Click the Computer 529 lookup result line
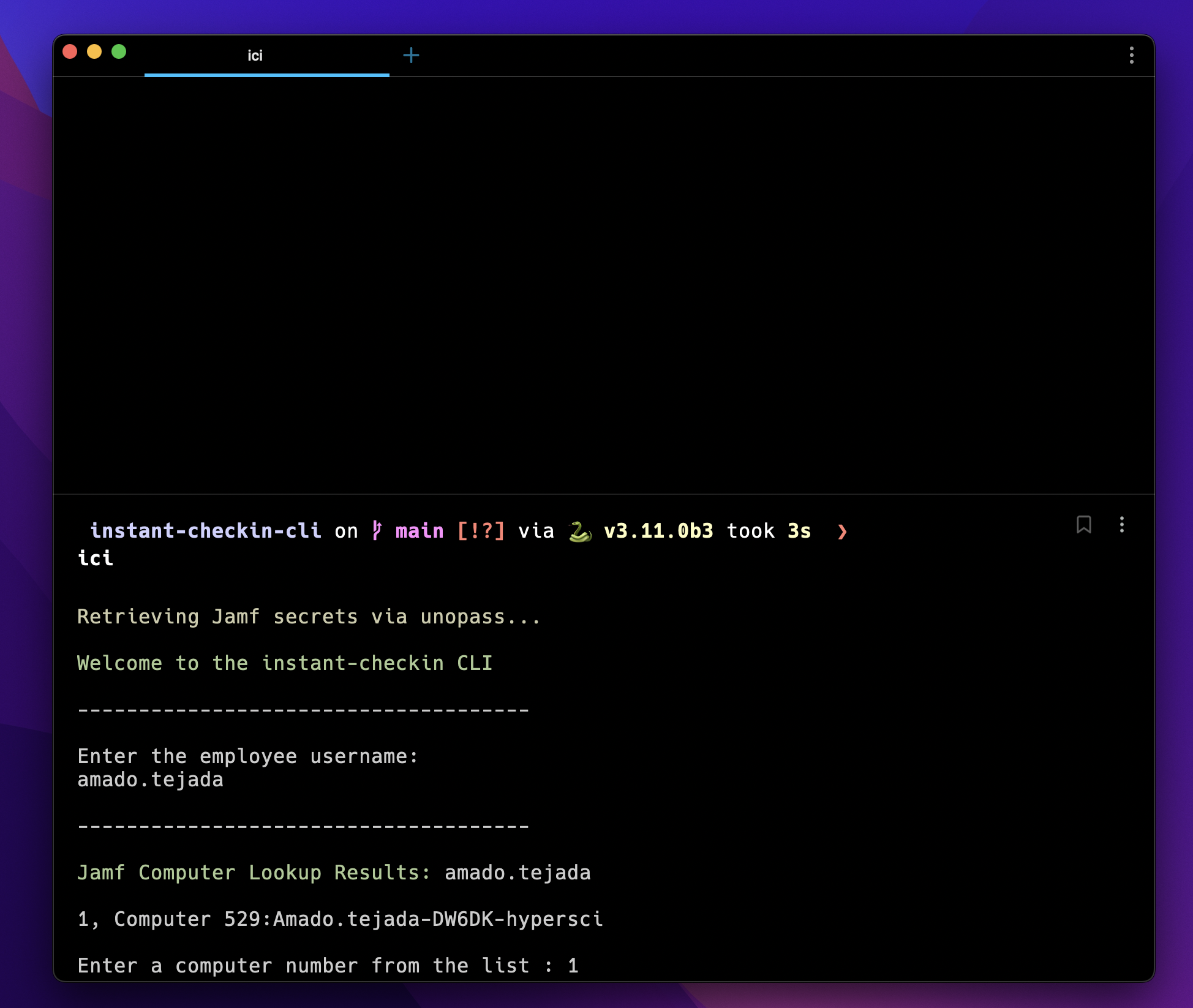This screenshot has height=1008, width=1193. pos(340,919)
